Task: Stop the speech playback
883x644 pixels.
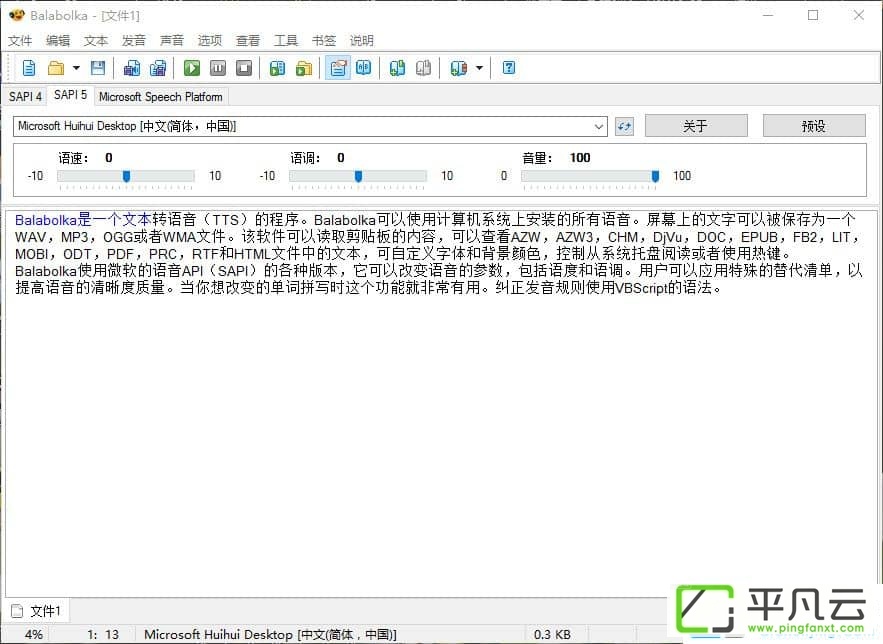Action: point(244,68)
